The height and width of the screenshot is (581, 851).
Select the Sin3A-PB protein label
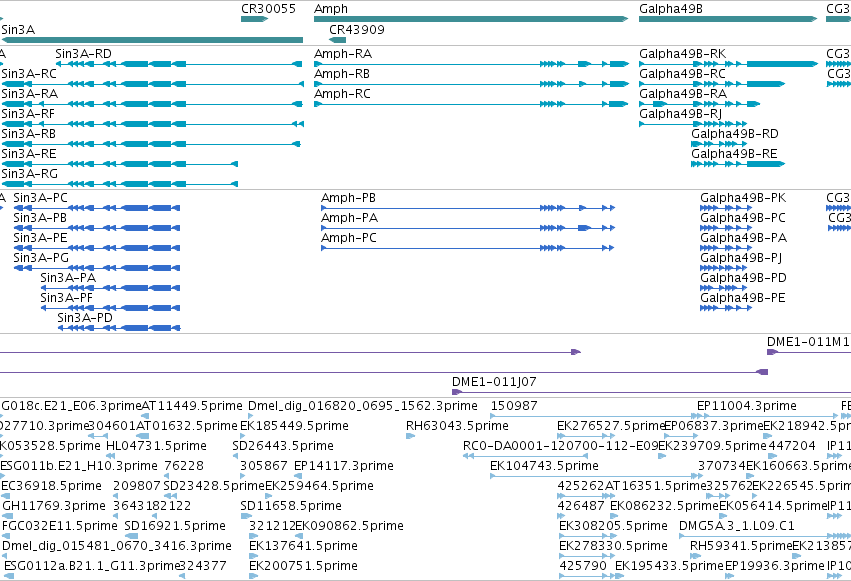40,218
